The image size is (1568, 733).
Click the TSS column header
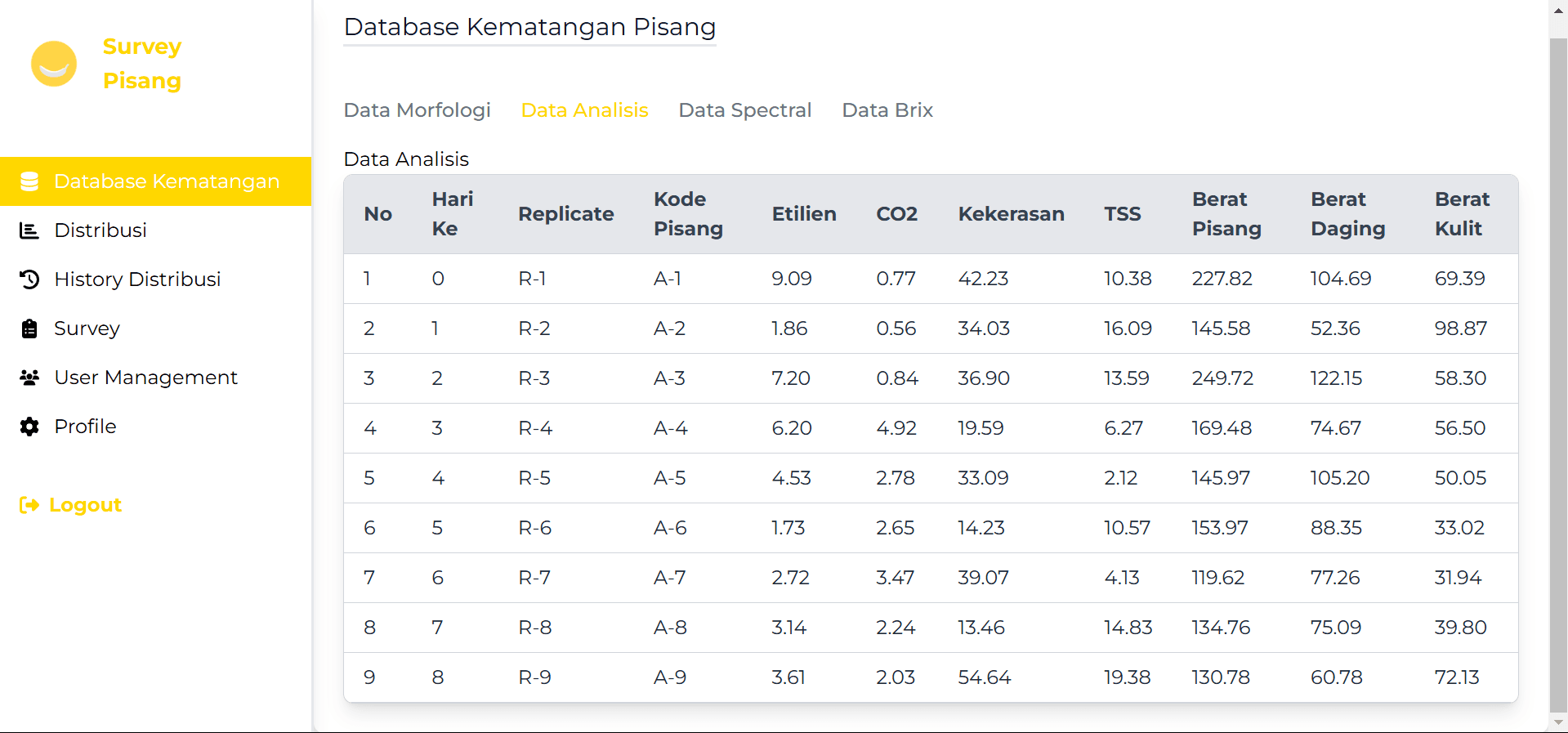[1122, 214]
